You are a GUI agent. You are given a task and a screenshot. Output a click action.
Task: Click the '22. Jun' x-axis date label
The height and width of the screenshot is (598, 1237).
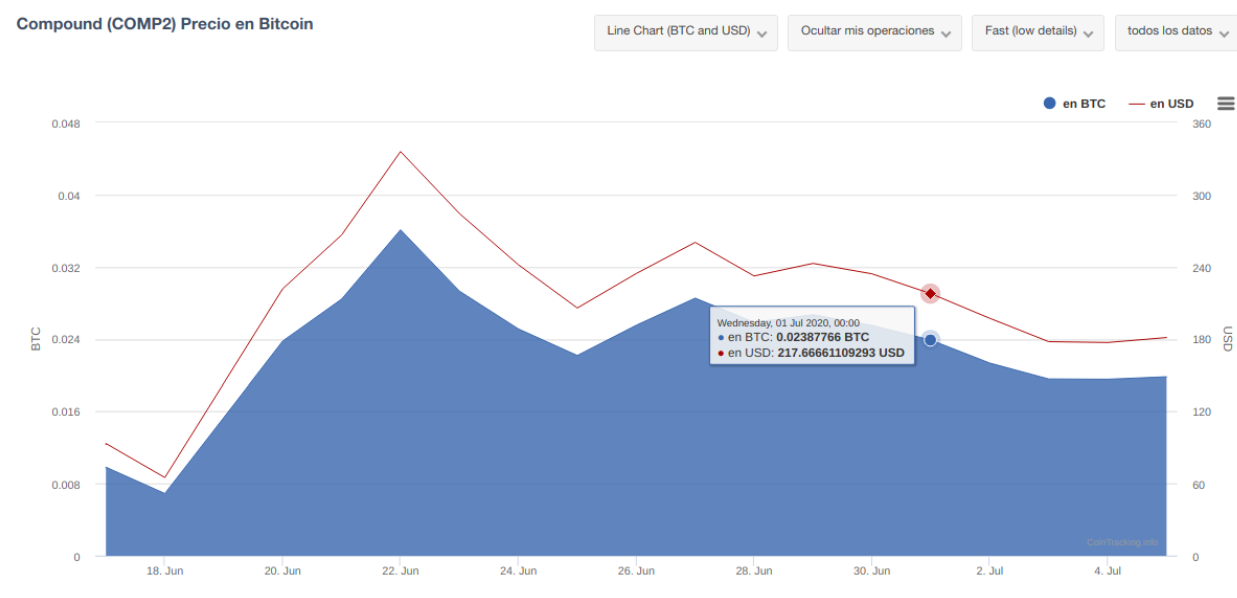click(x=400, y=571)
